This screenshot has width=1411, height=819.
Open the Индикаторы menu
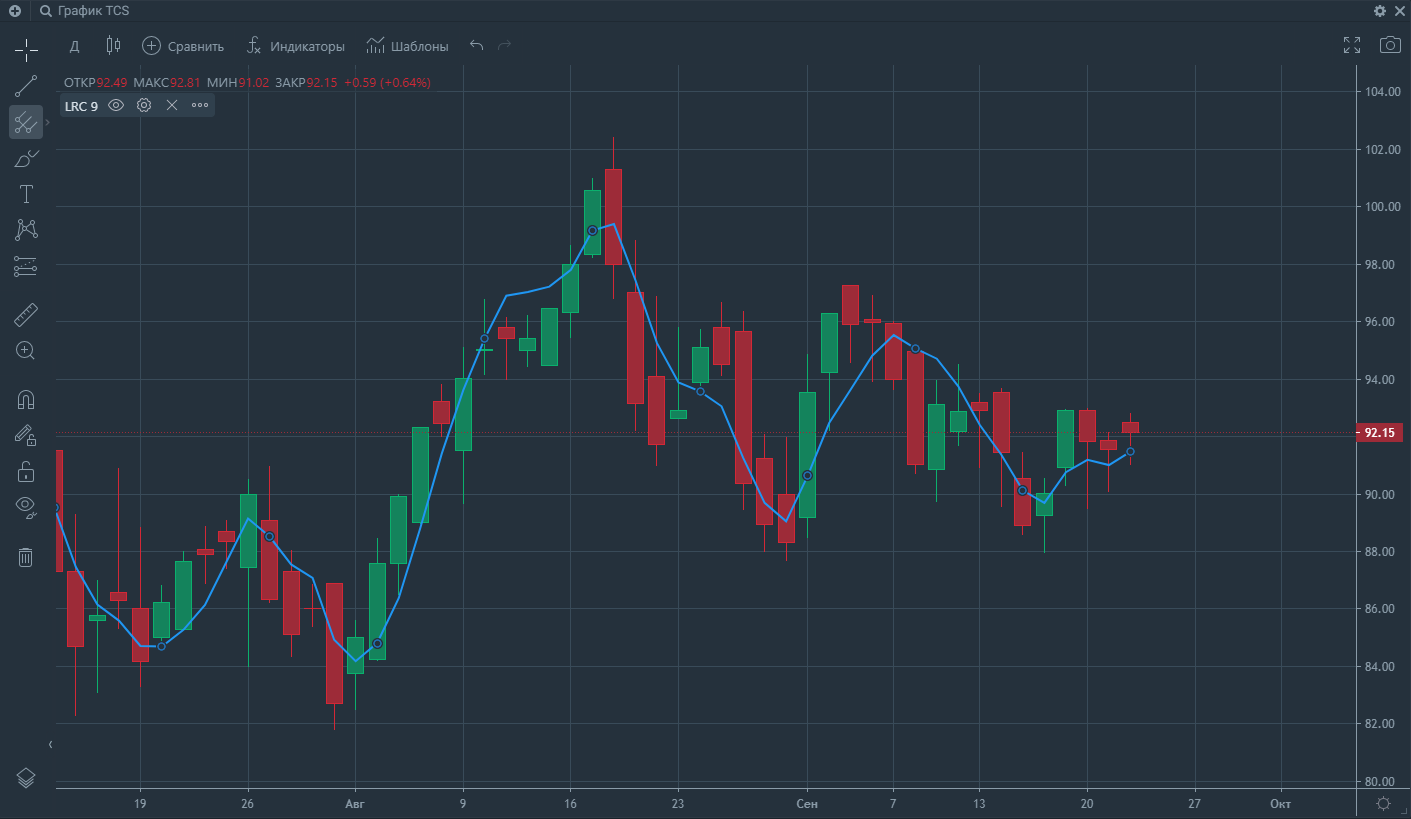295,46
